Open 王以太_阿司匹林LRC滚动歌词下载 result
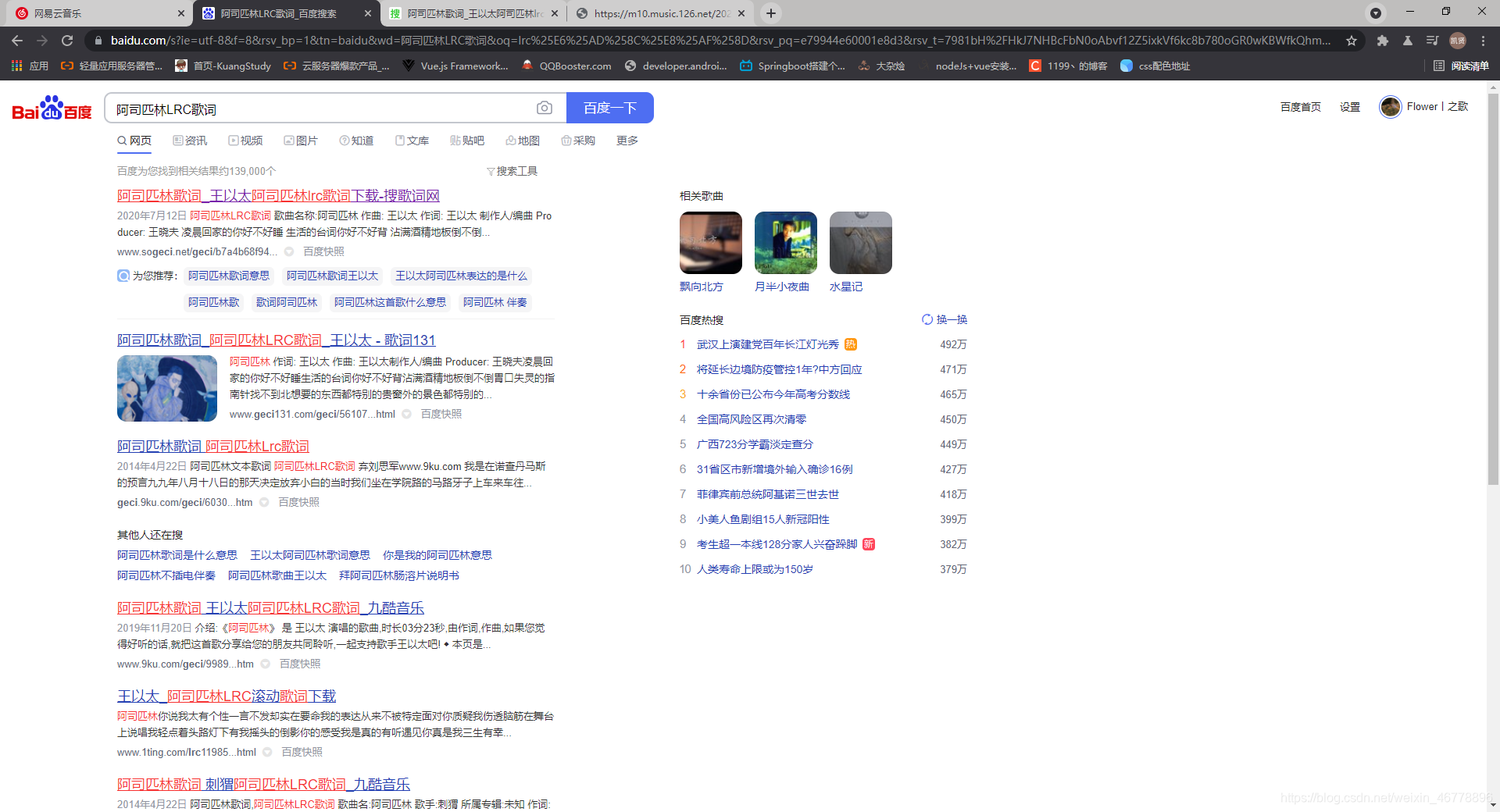Image resolution: width=1500 pixels, height=812 pixels. click(x=227, y=696)
